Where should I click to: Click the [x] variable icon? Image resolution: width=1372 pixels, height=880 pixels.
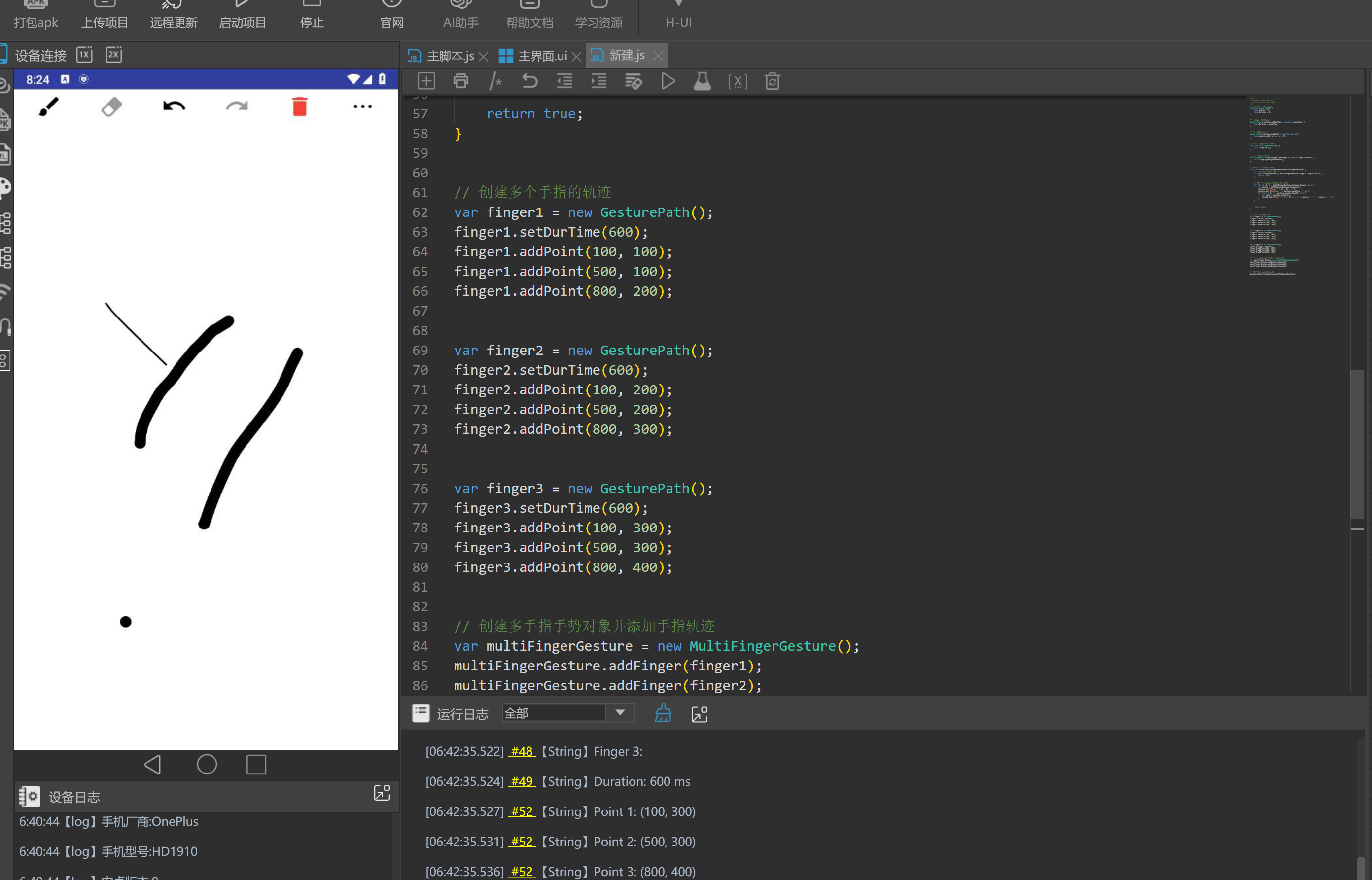coord(738,82)
